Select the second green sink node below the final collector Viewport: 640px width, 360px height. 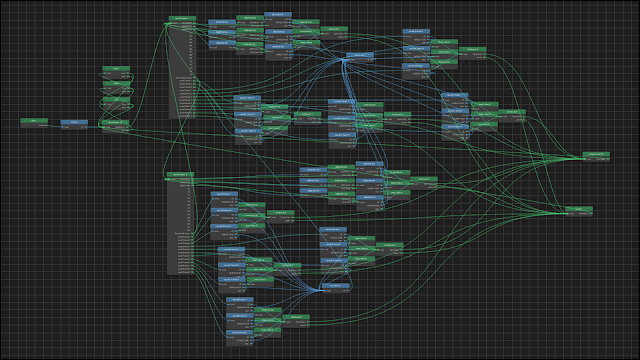point(579,211)
